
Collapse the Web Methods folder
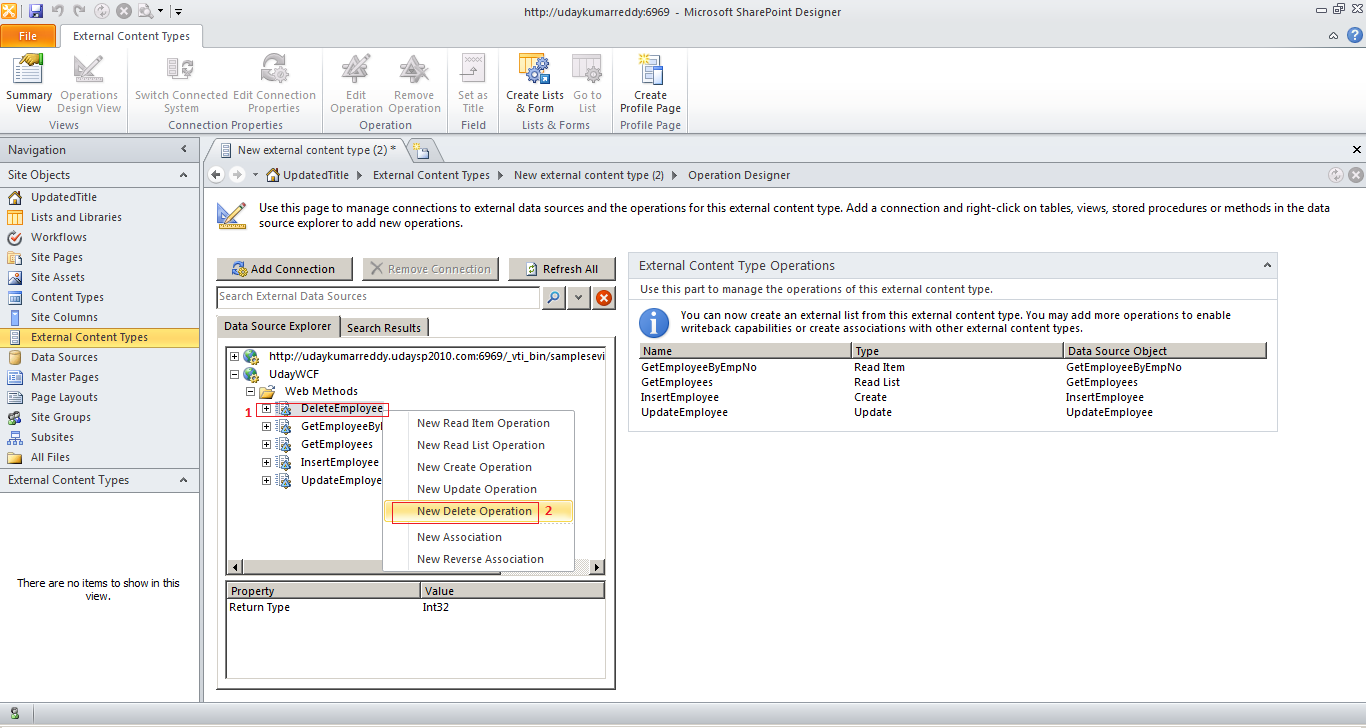250,391
